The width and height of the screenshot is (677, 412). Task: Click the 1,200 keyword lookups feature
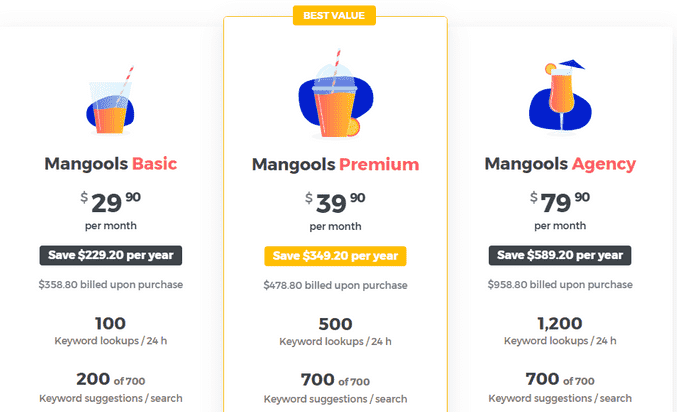pos(560,331)
